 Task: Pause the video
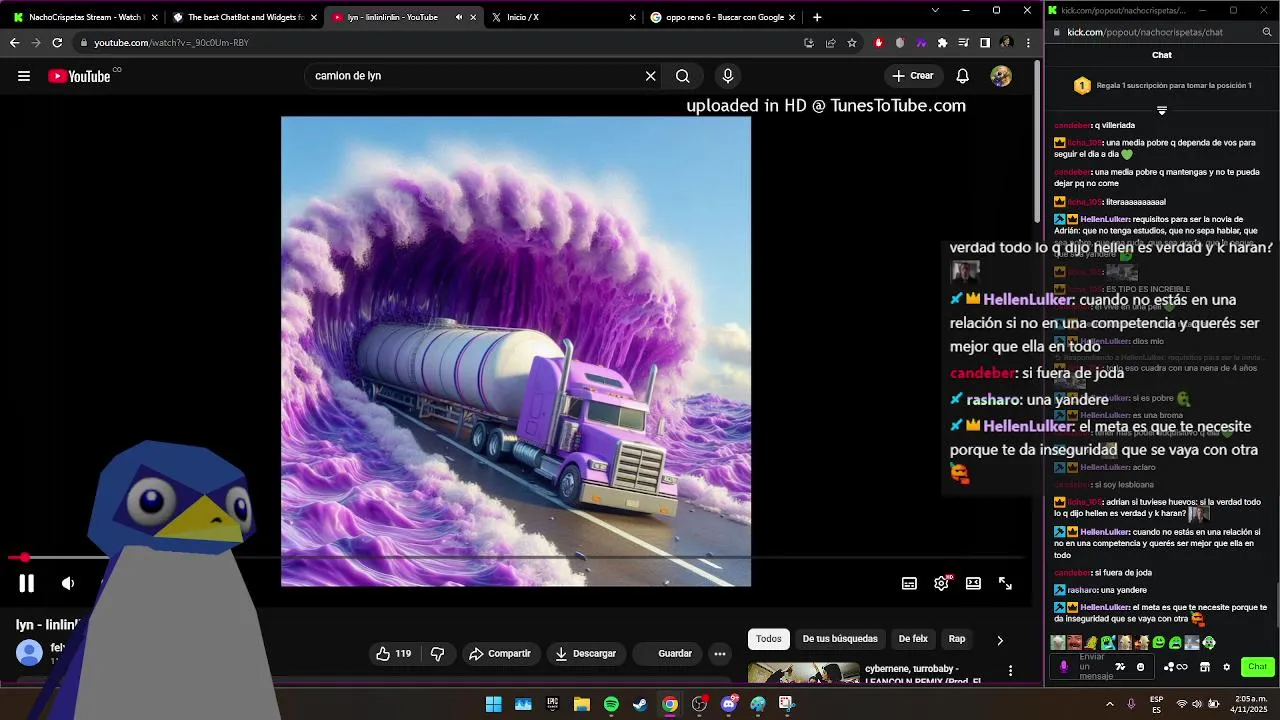pos(27,583)
